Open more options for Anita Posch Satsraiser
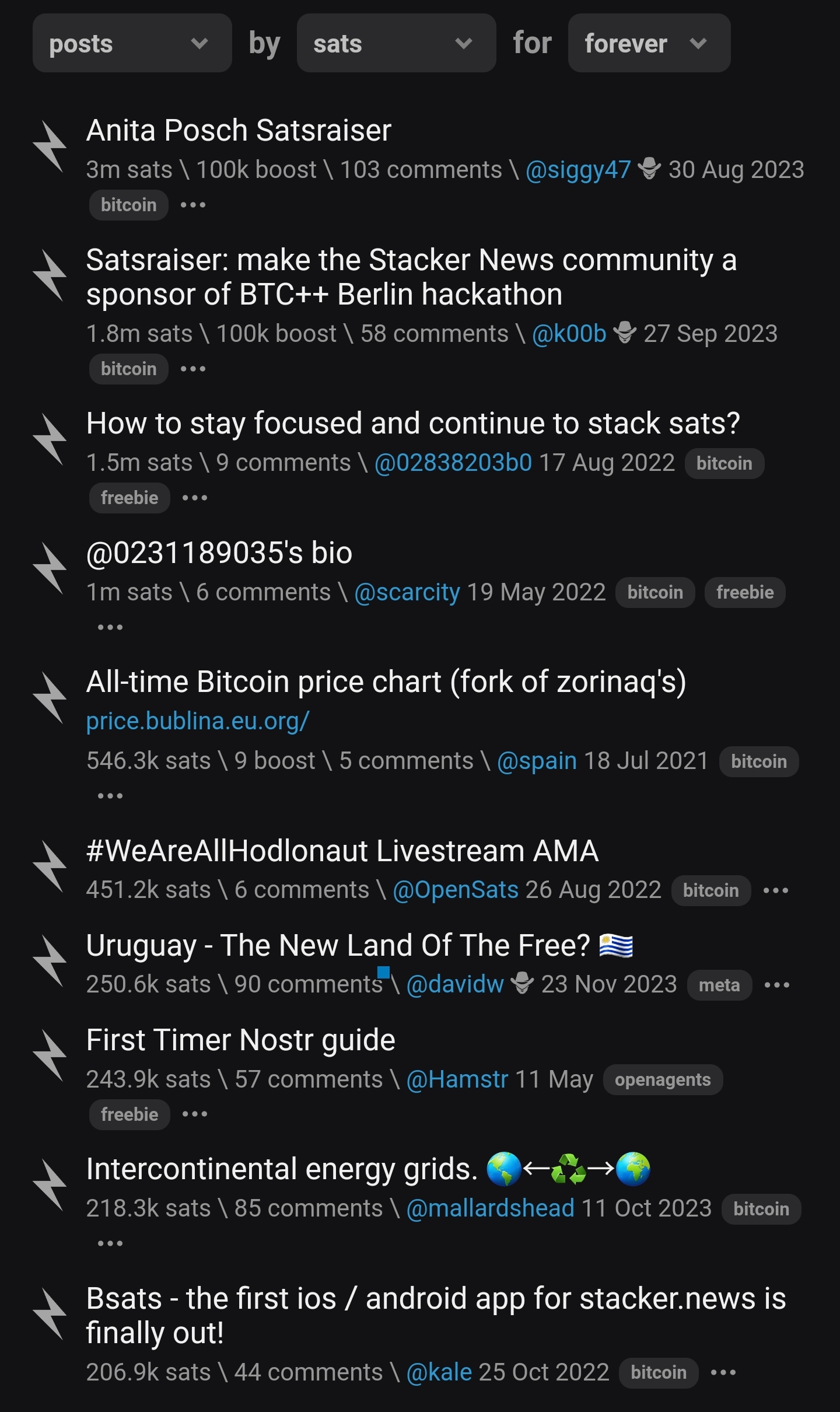840x1412 pixels. [193, 205]
